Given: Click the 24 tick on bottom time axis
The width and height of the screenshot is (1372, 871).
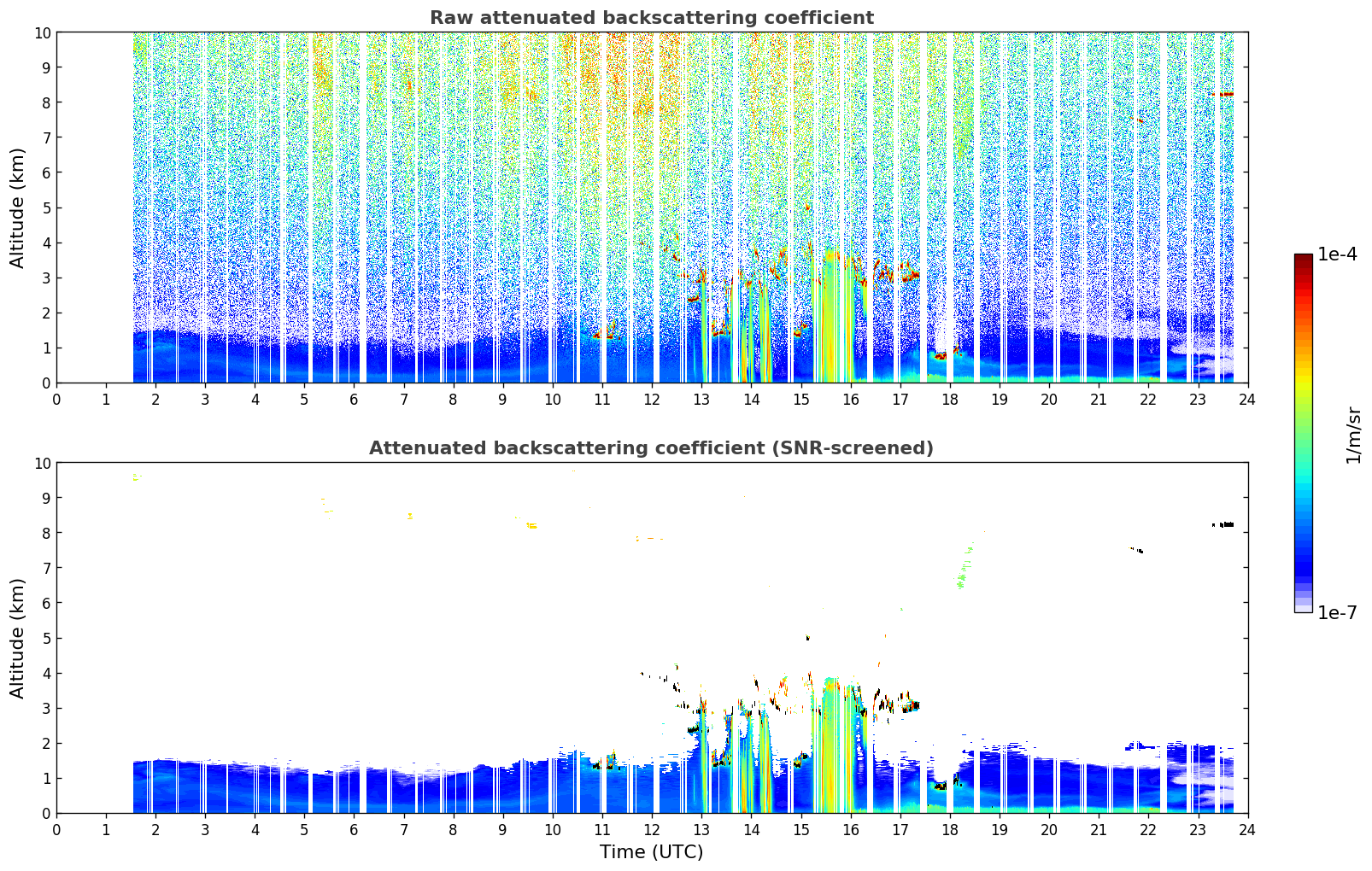Looking at the screenshot, I should (1247, 829).
